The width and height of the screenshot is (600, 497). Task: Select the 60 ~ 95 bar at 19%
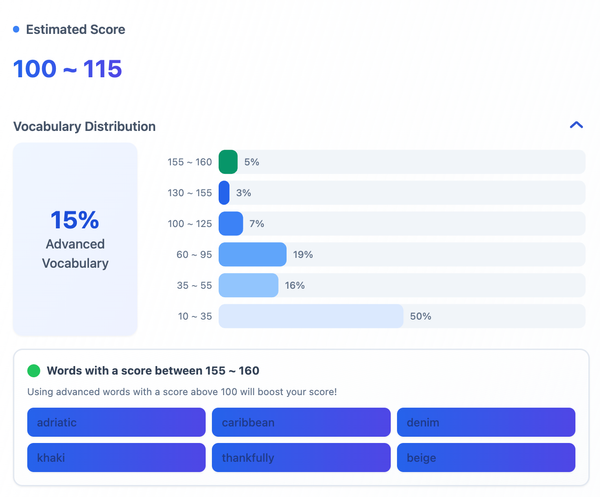252,255
